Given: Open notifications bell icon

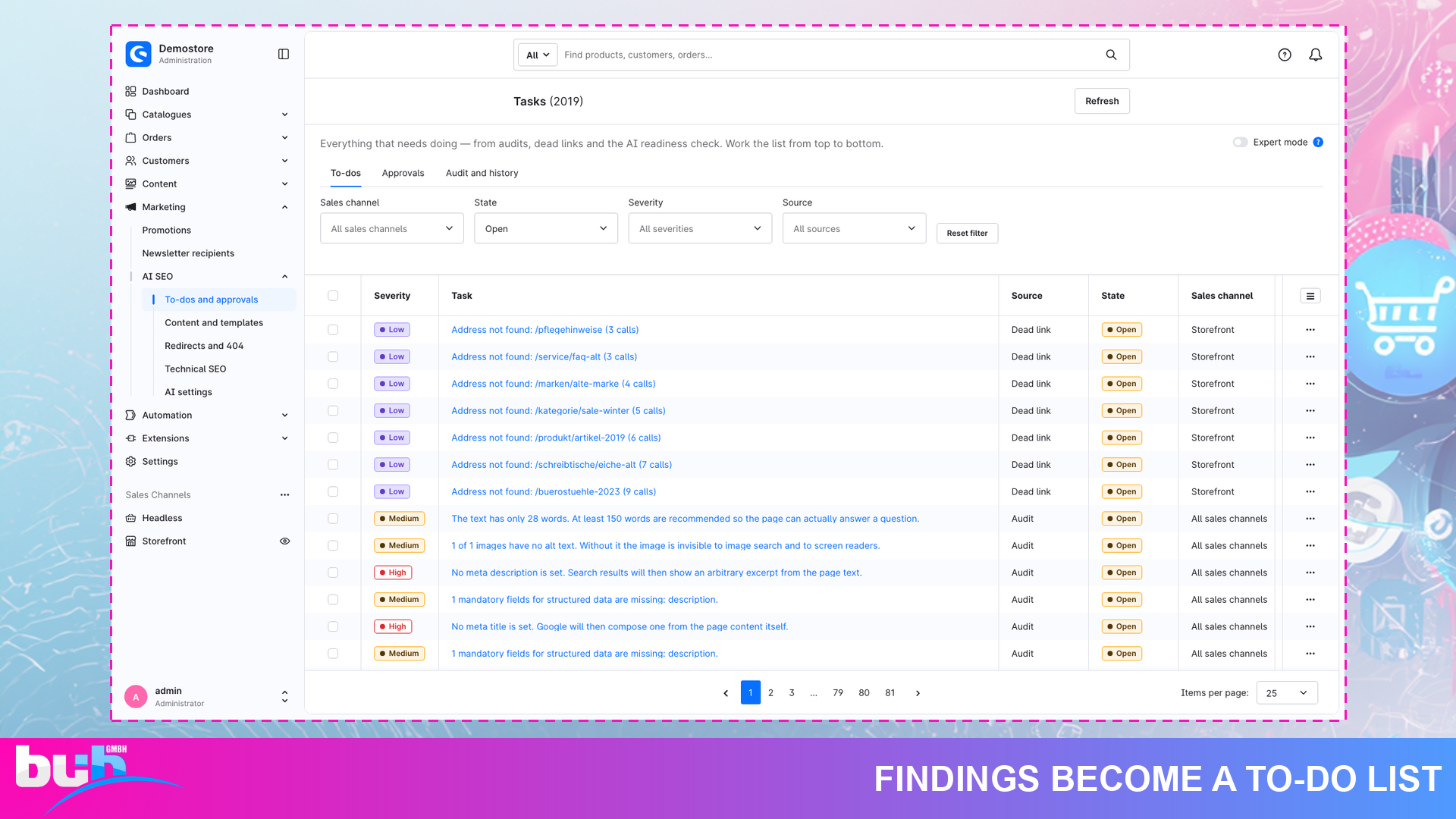Looking at the screenshot, I should coord(1316,55).
